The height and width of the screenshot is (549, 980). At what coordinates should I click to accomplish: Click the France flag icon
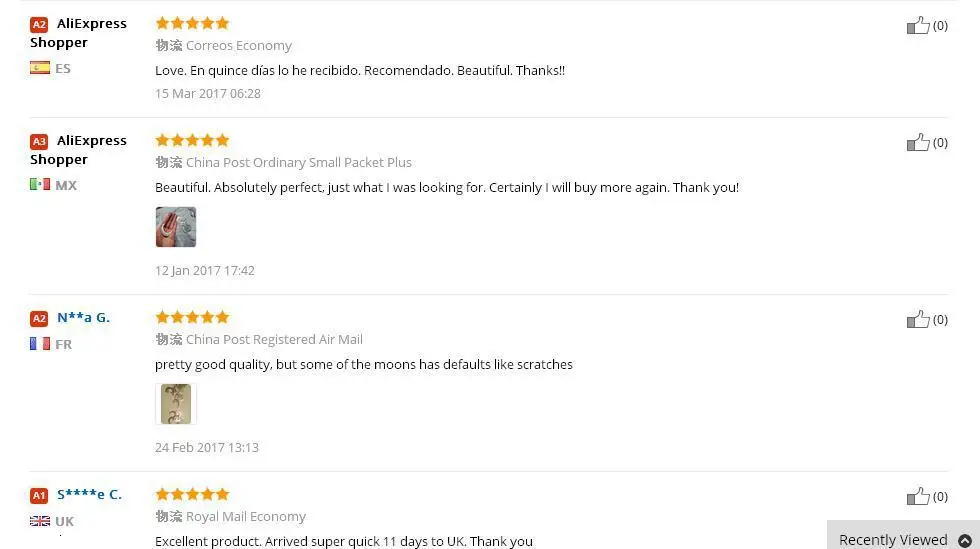[x=40, y=343]
